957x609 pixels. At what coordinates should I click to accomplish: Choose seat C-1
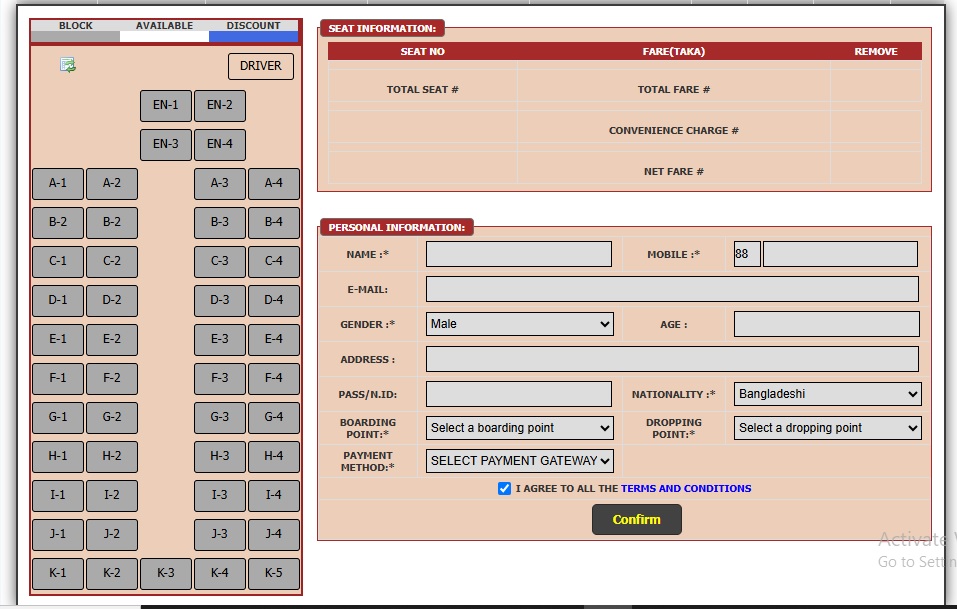pos(58,262)
